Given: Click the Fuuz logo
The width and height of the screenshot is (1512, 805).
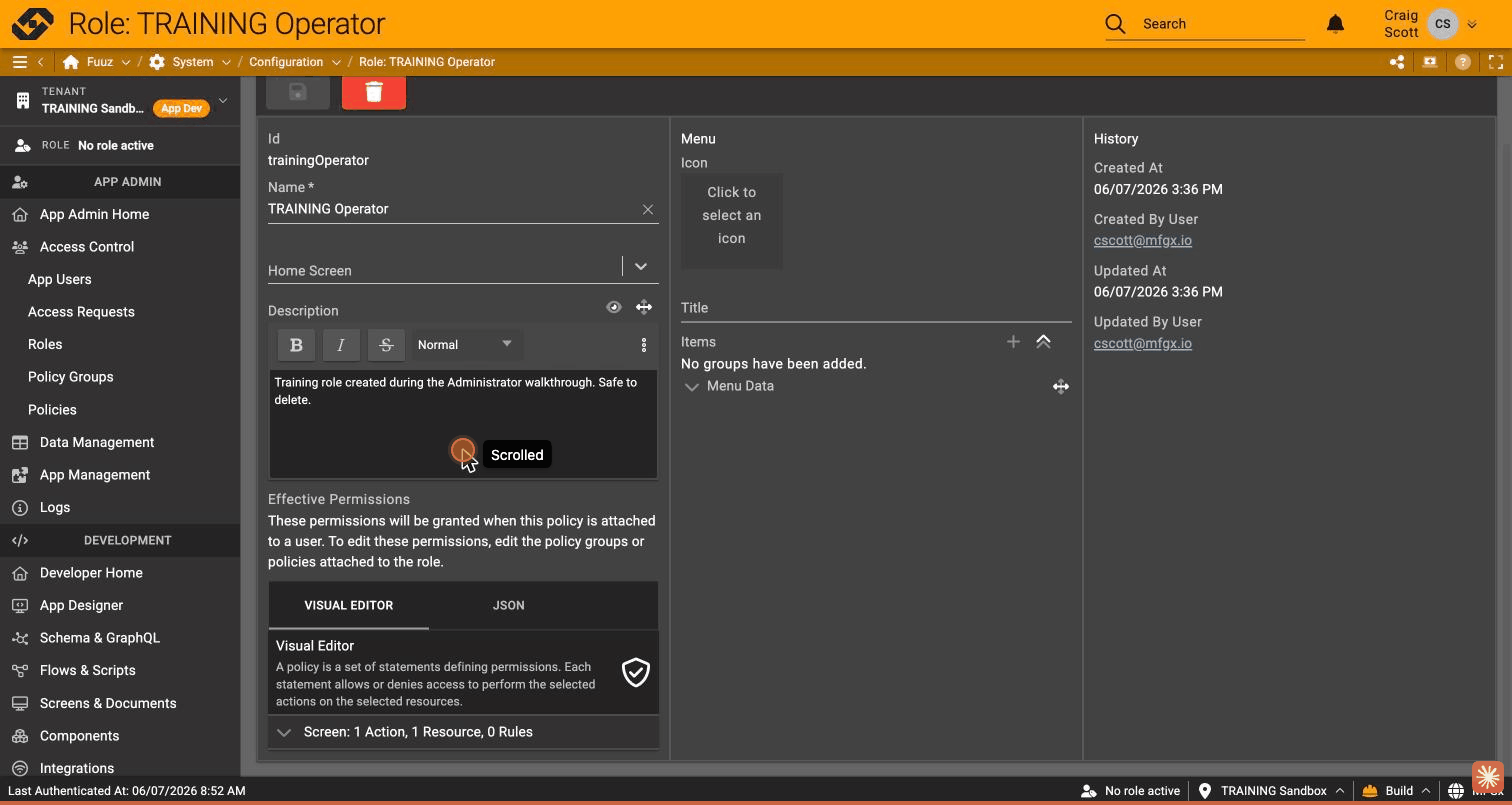Looking at the screenshot, I should point(32,24).
